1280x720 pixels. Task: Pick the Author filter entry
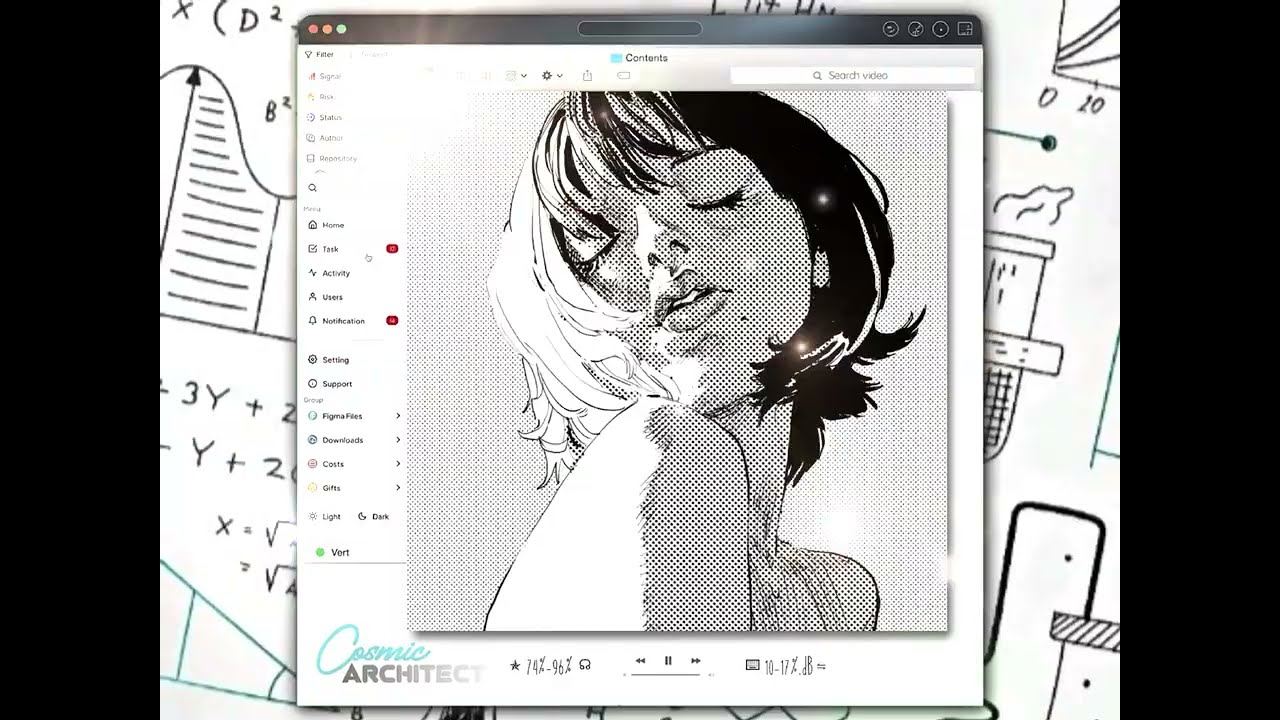click(x=325, y=138)
